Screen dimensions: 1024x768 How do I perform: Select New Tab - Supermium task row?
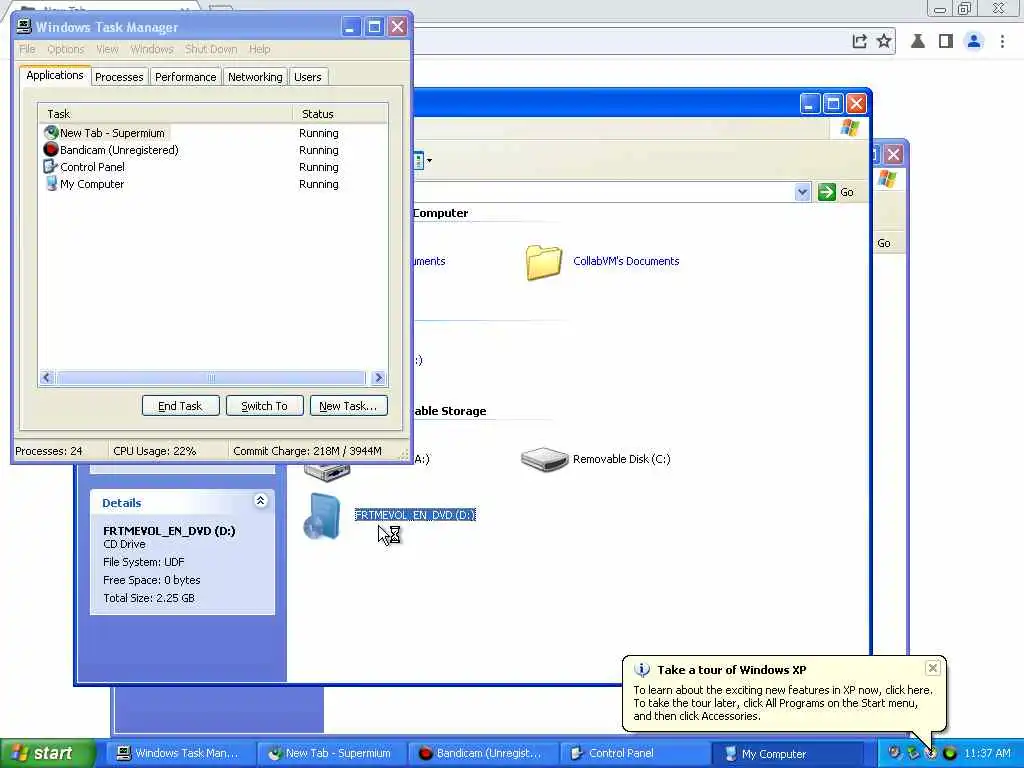(212, 133)
